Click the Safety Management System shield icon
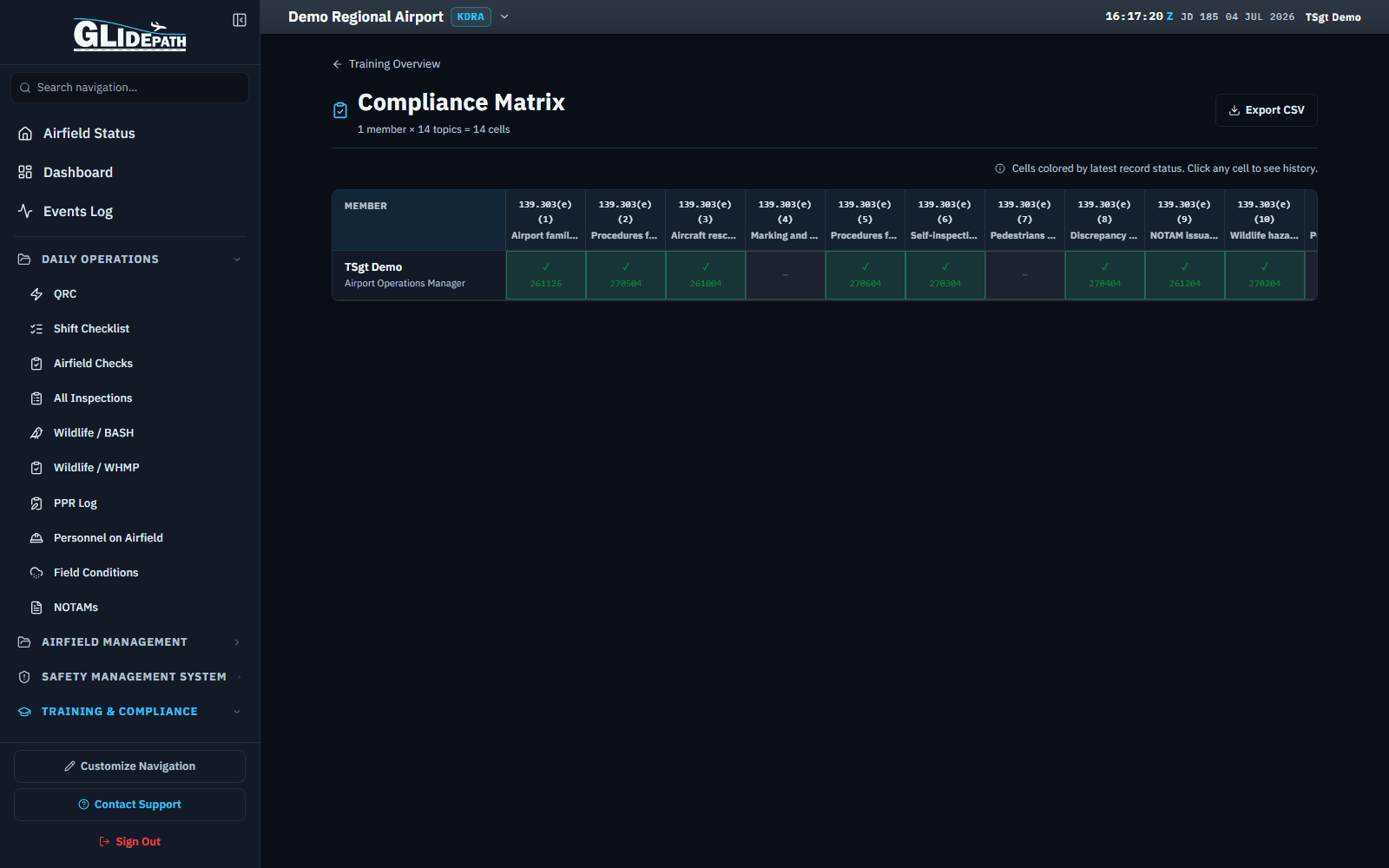The height and width of the screenshot is (868, 1389). coord(24,677)
